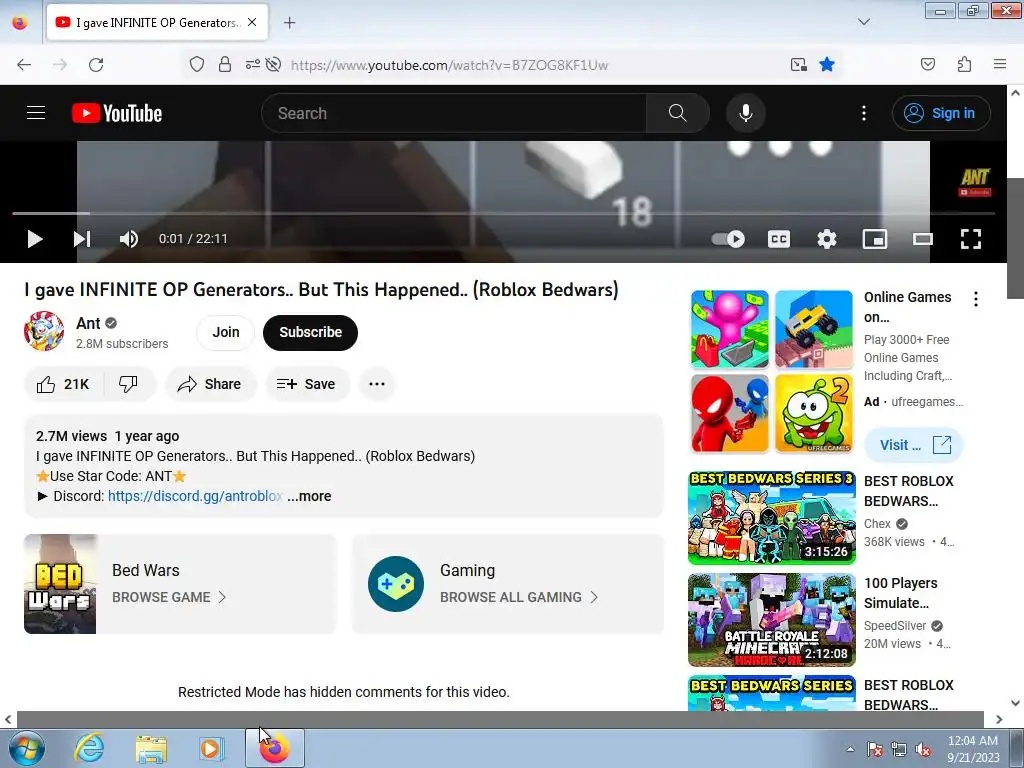This screenshot has height=768, width=1024.
Task: Open Battle Royale Minecraft thumbnail
Action: [x=771, y=620]
